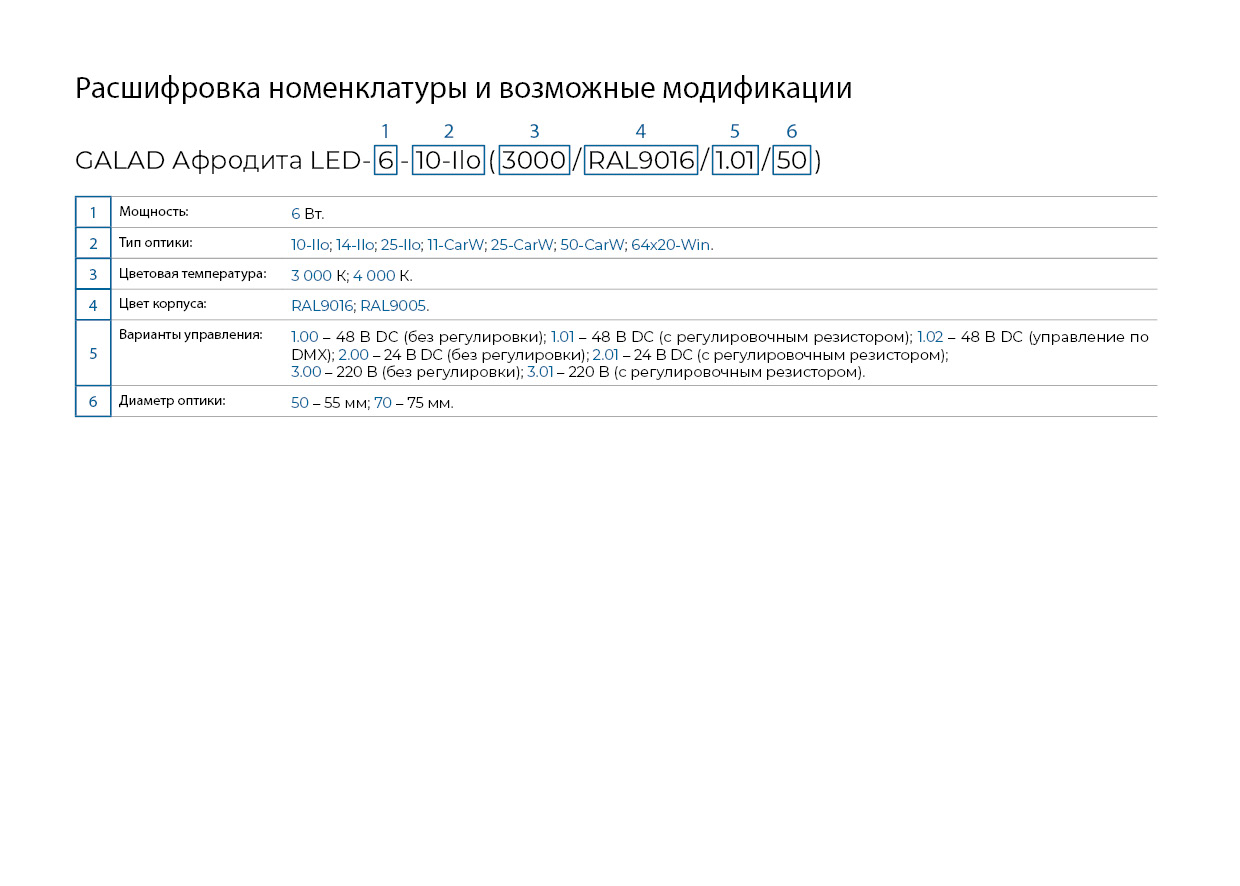Select the boxed '3000' color temperature segment

pyautogui.click(x=534, y=160)
